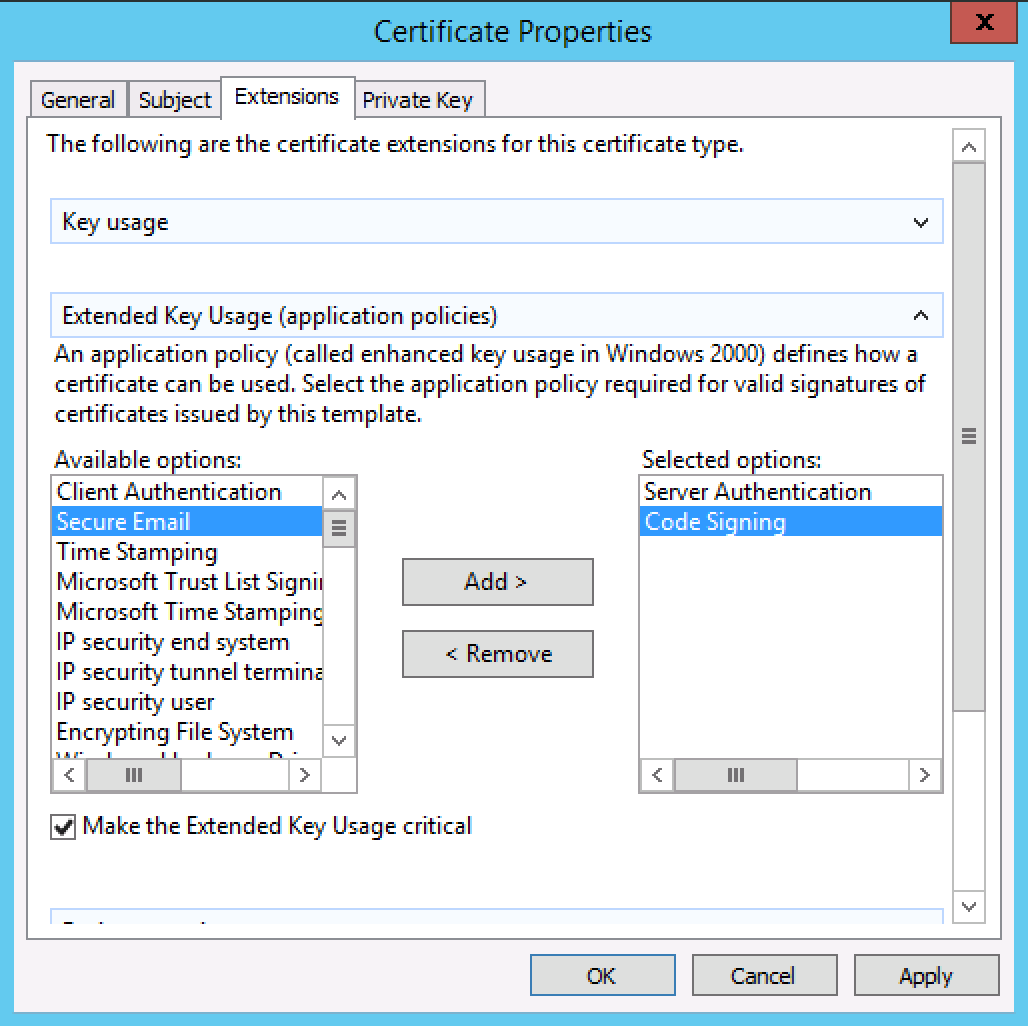Open the Private Key tab

417,100
